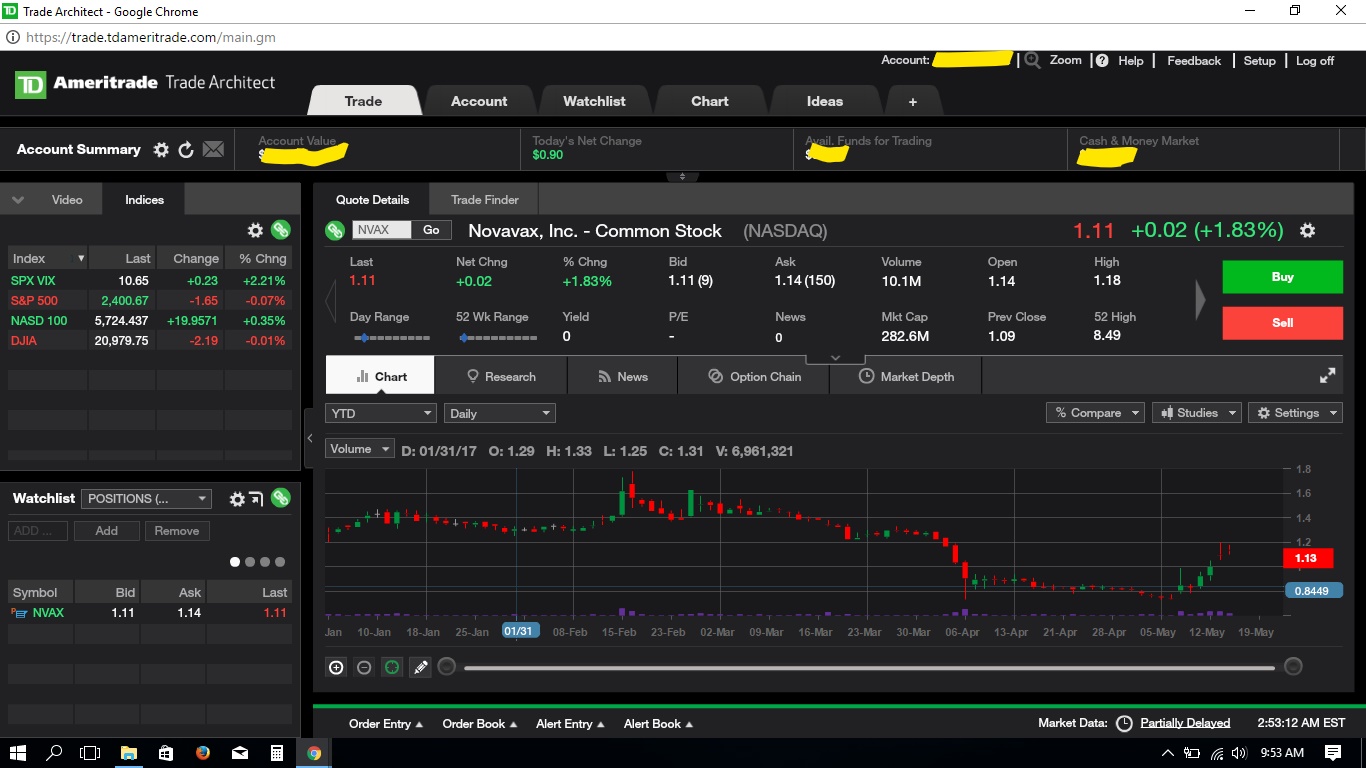Viewport: 1366px width, 768px height.
Task: Open the Option Chain tab
Action: [x=754, y=377]
